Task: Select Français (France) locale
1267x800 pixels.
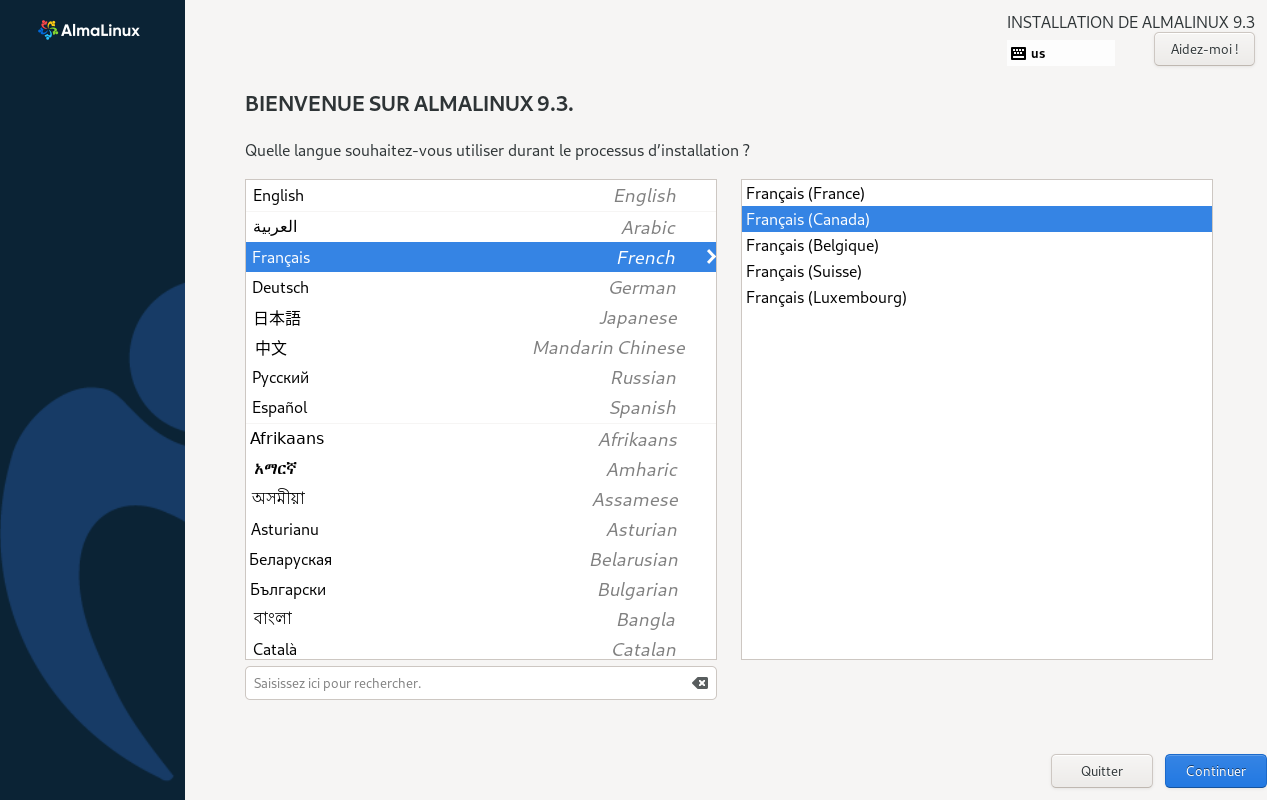Action: point(976,193)
